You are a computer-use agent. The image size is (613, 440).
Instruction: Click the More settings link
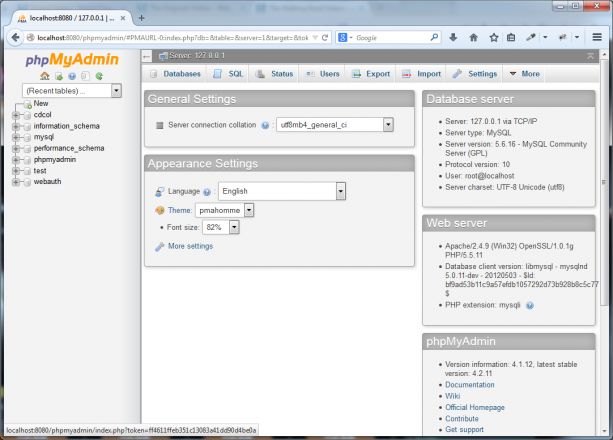point(190,246)
